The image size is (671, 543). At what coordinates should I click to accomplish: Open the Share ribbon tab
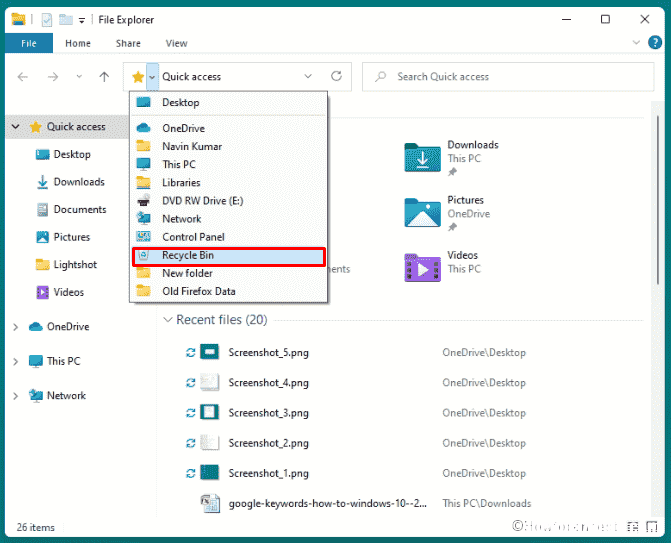point(128,43)
